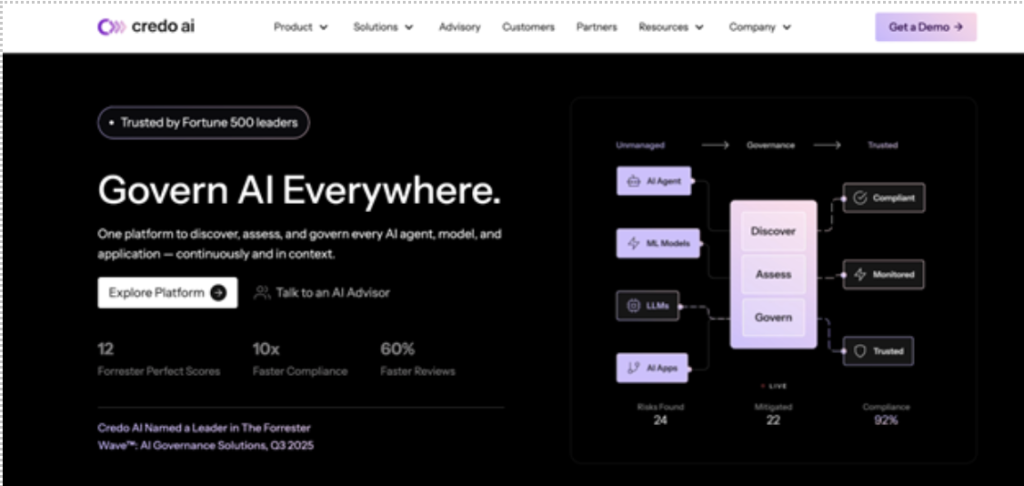Viewport: 1024px width, 486px height.
Task: Open the Forrester Wave leader announcement link
Action: pos(206,436)
